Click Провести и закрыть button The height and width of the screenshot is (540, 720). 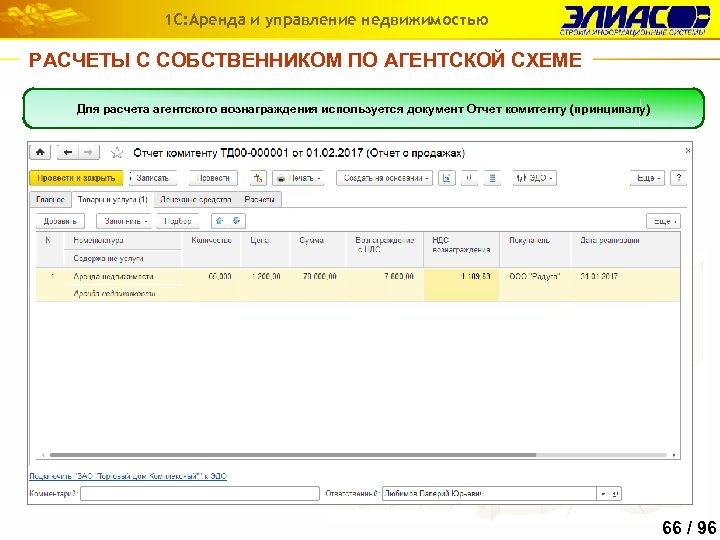76,178
